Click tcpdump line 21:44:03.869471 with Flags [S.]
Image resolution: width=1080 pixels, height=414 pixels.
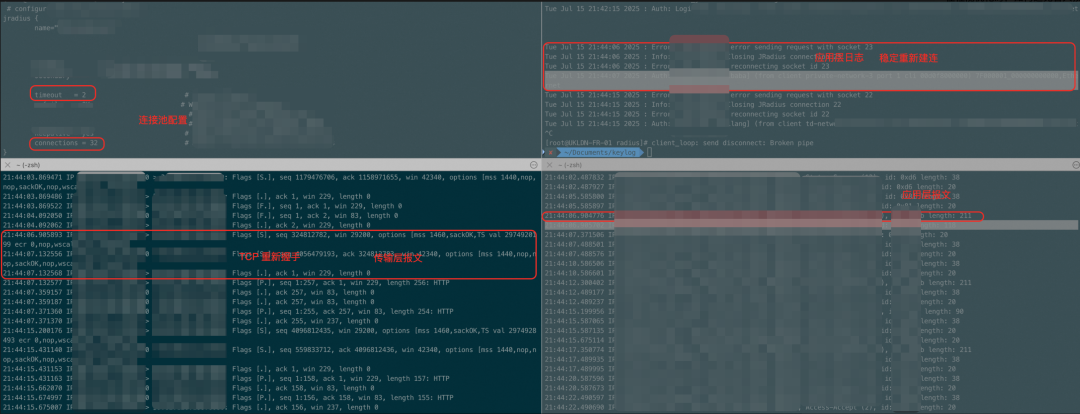point(269,177)
